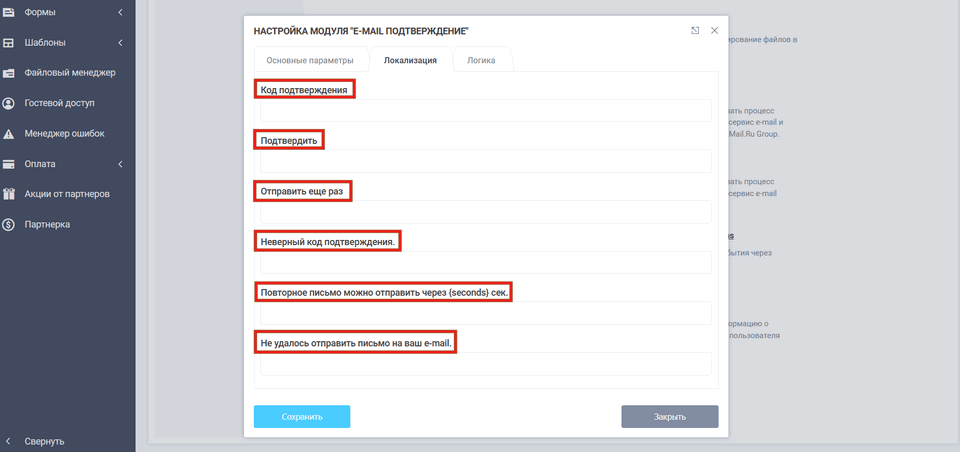The image size is (960, 452).
Task: Switch to the Логика tab
Action: [x=481, y=61]
